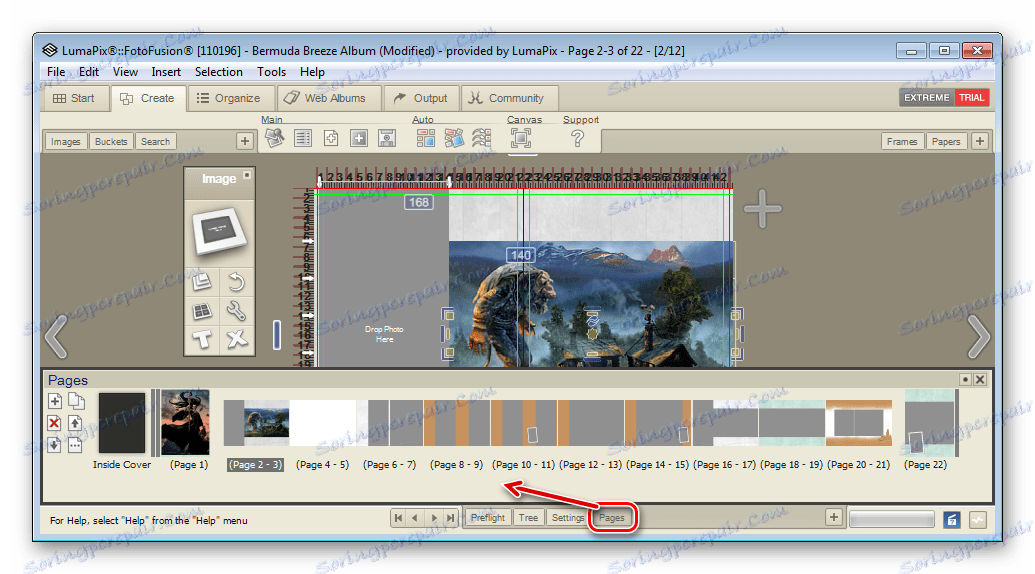This screenshot has width=1035, height=574.
Task: Click the stacked layers icon in Image panel
Action: coord(202,282)
